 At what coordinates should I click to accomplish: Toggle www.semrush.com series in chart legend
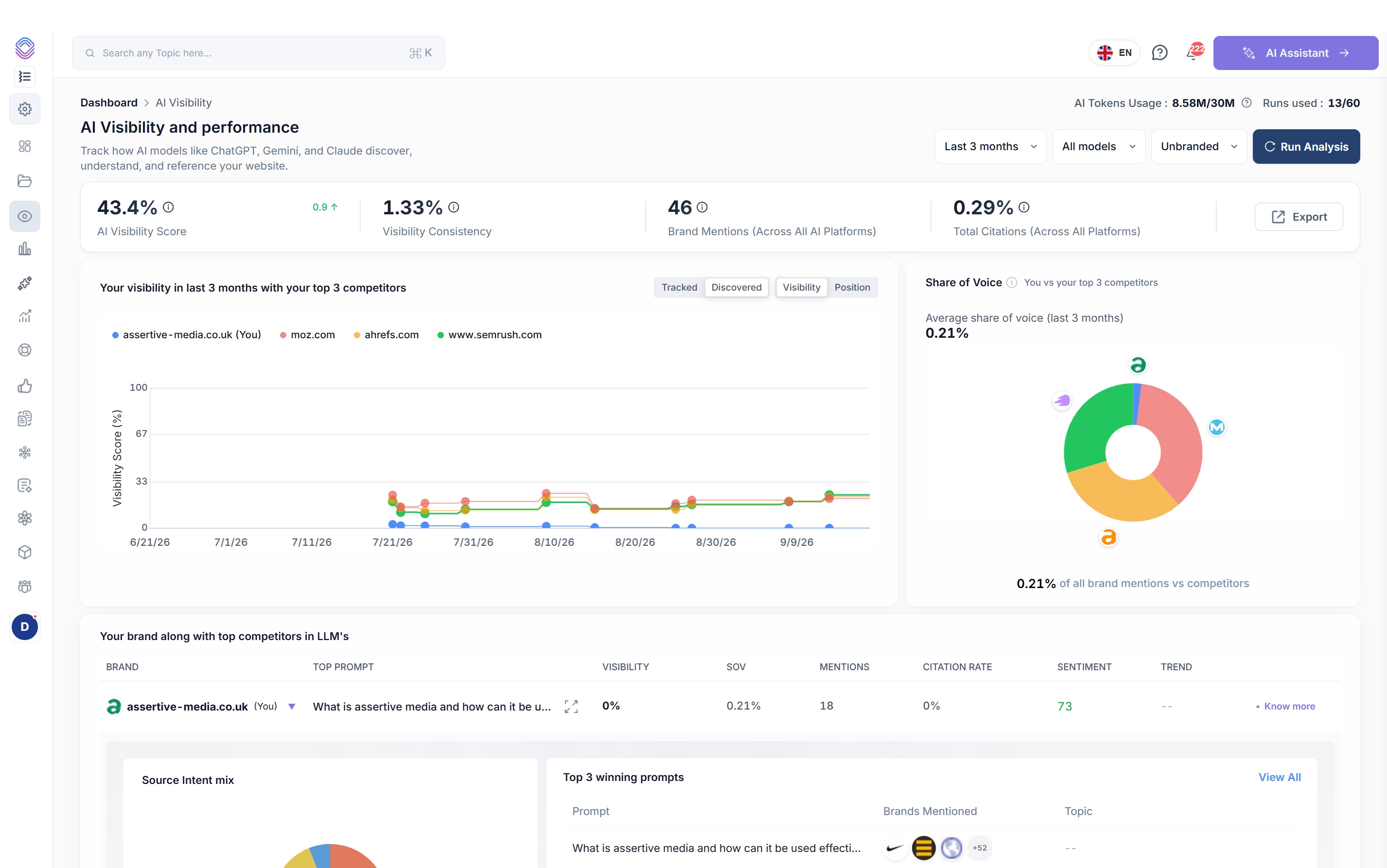pos(489,335)
